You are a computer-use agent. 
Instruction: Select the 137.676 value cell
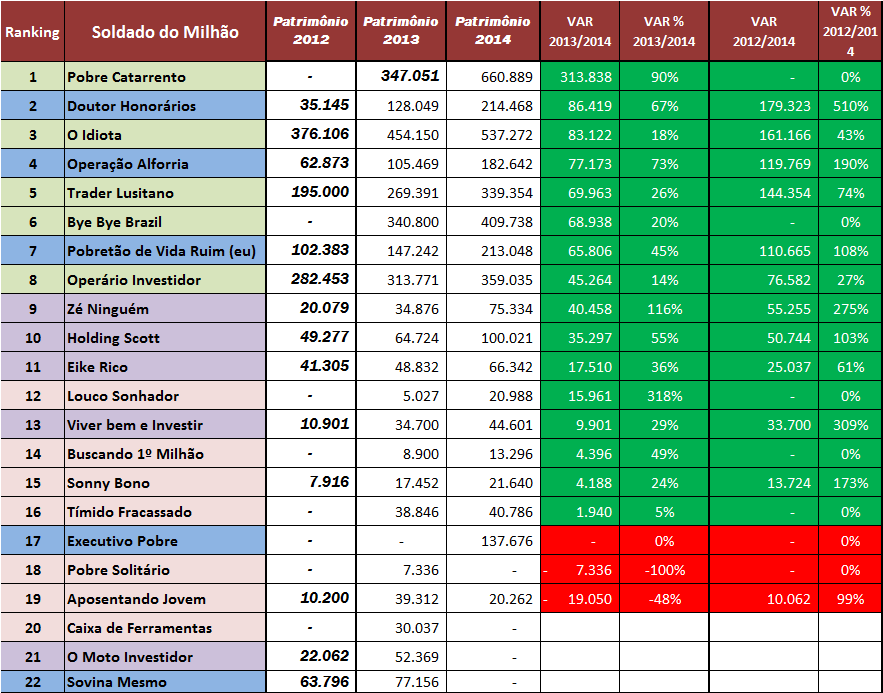pyautogui.click(x=493, y=541)
